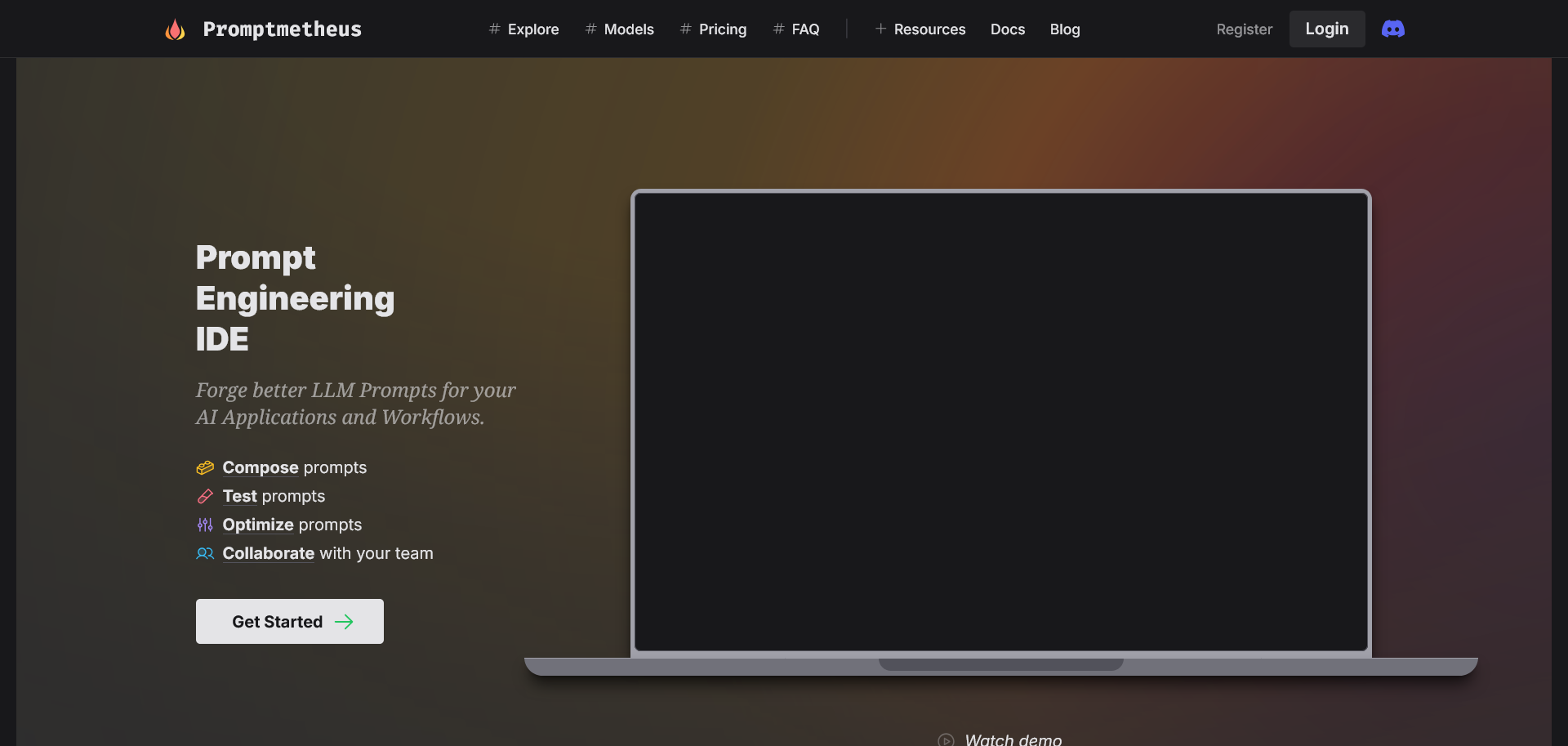Visit the Blog section
Viewport: 1568px width, 746px height.
1064,29
